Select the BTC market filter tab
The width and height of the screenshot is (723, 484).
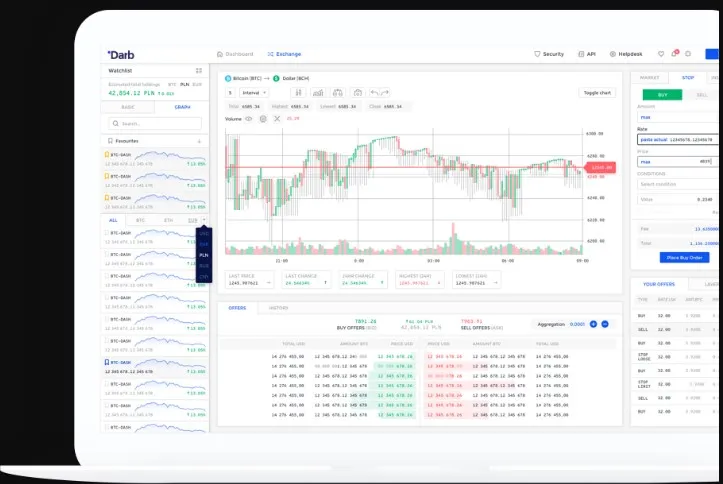[x=141, y=220]
